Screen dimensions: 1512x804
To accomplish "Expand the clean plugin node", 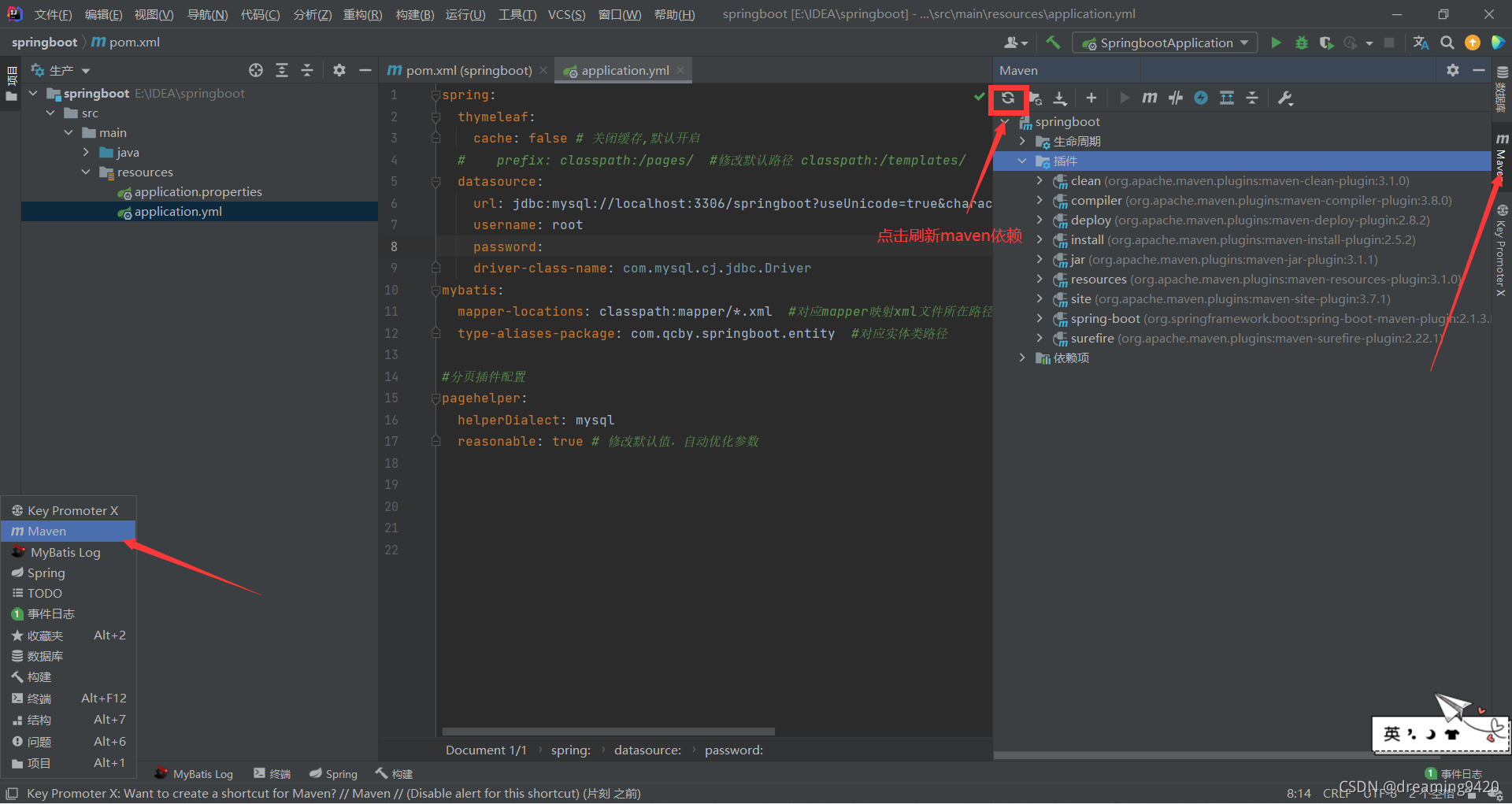I will [x=1039, y=181].
